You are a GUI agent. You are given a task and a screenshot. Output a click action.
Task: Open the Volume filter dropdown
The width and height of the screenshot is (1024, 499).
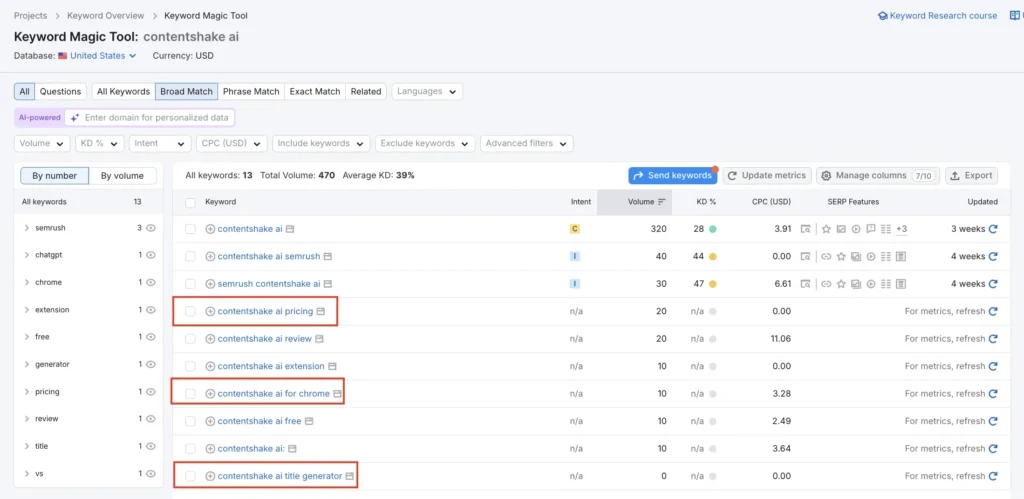click(x=42, y=143)
